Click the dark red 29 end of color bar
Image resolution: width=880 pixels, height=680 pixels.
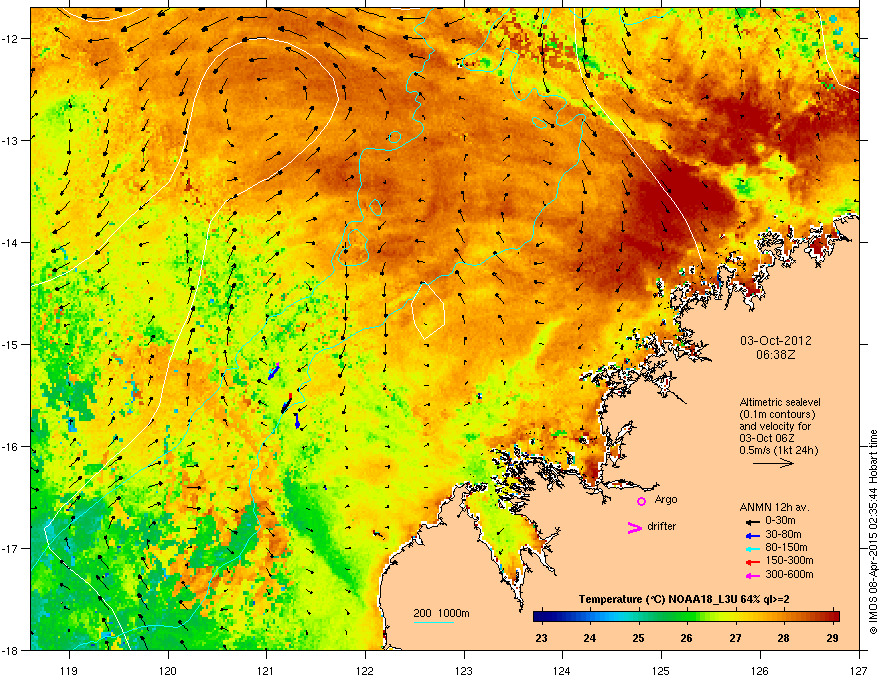point(835,617)
